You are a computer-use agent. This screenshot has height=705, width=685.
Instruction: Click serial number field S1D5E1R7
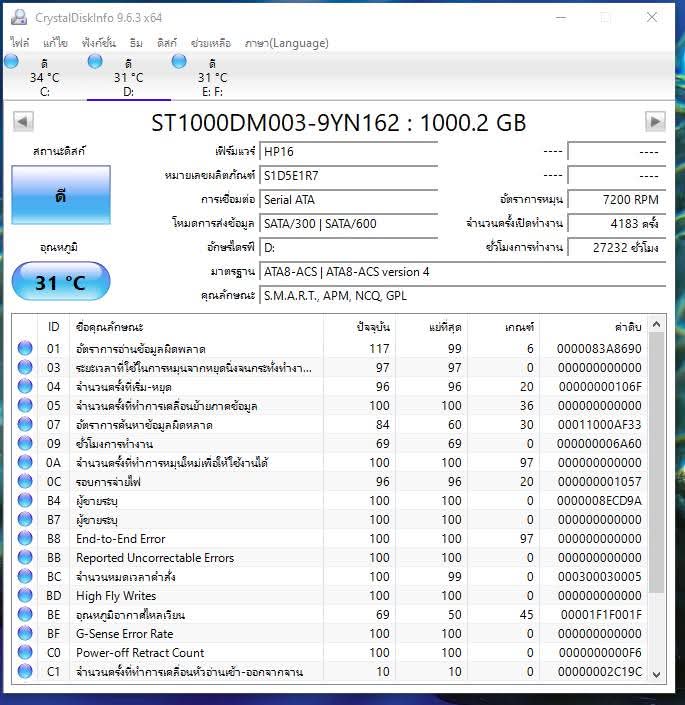coord(349,175)
